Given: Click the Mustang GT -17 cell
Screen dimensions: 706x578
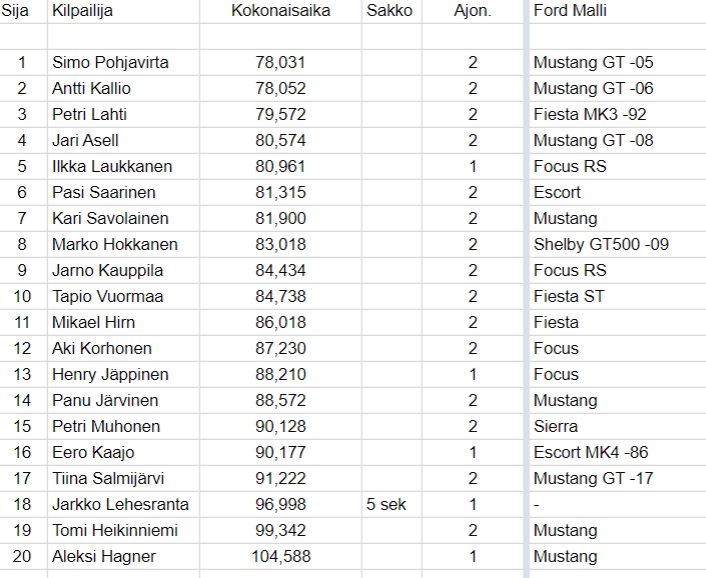Looking at the screenshot, I should [x=593, y=478].
